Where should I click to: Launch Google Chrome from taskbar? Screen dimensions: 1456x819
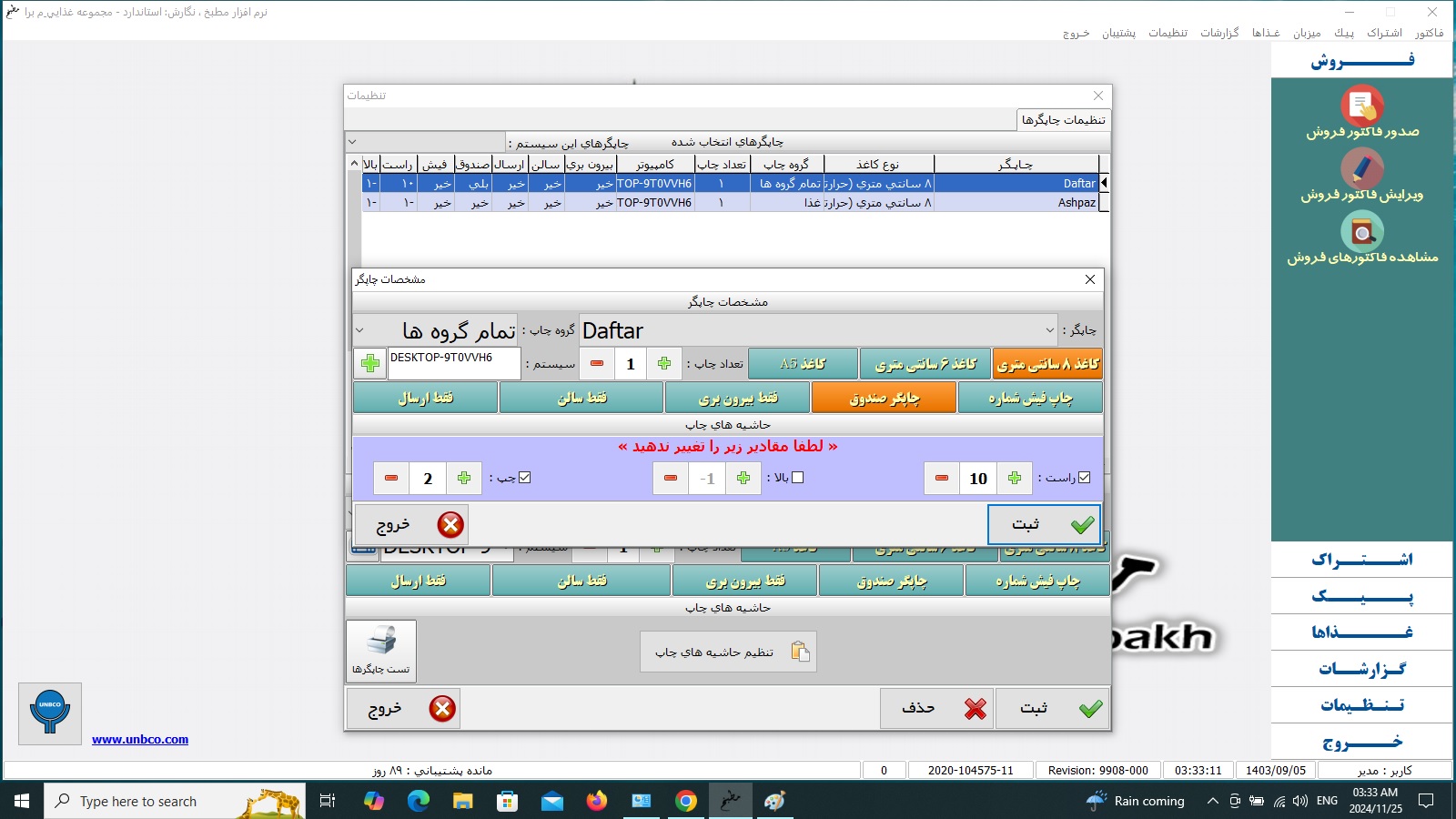click(686, 801)
